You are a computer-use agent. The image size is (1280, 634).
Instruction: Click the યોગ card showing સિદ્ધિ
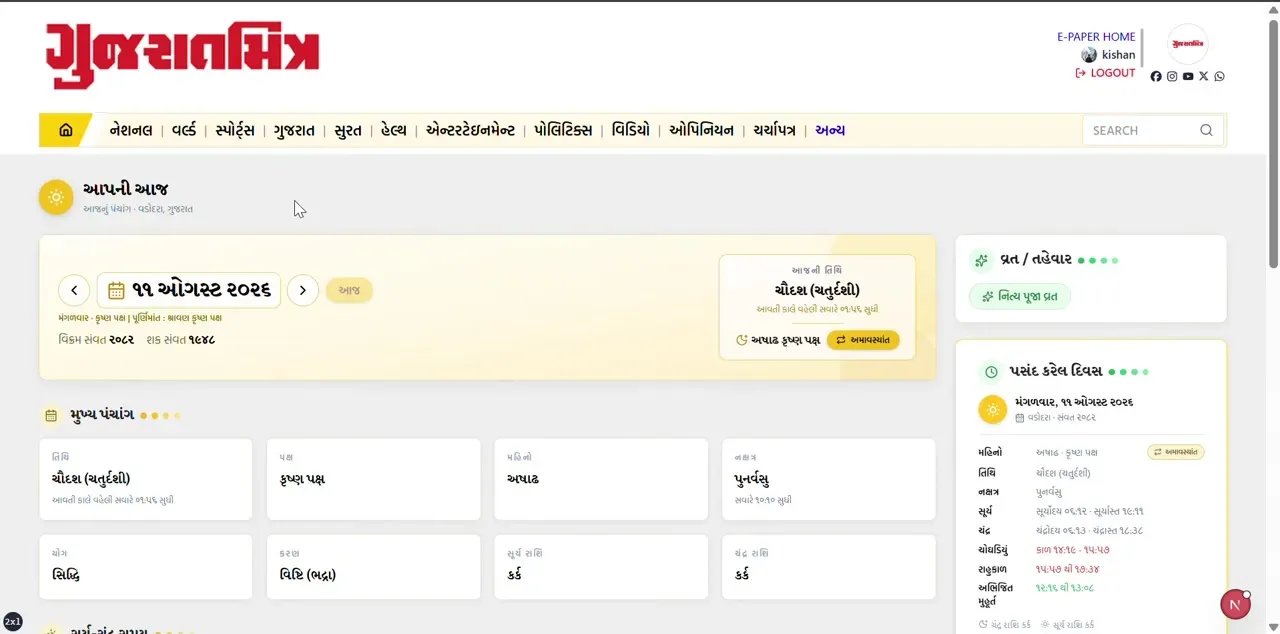pyautogui.click(x=146, y=567)
